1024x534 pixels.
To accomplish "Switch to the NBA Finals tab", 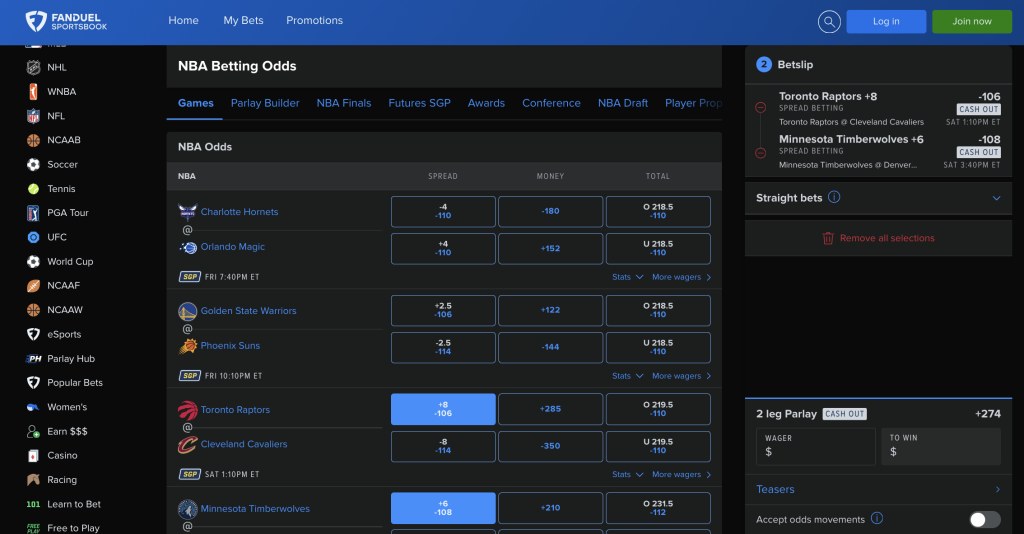I will [344, 103].
